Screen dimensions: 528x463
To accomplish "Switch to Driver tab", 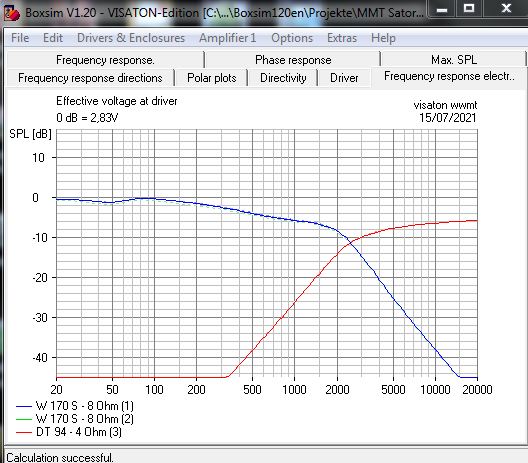I will pos(344,78).
